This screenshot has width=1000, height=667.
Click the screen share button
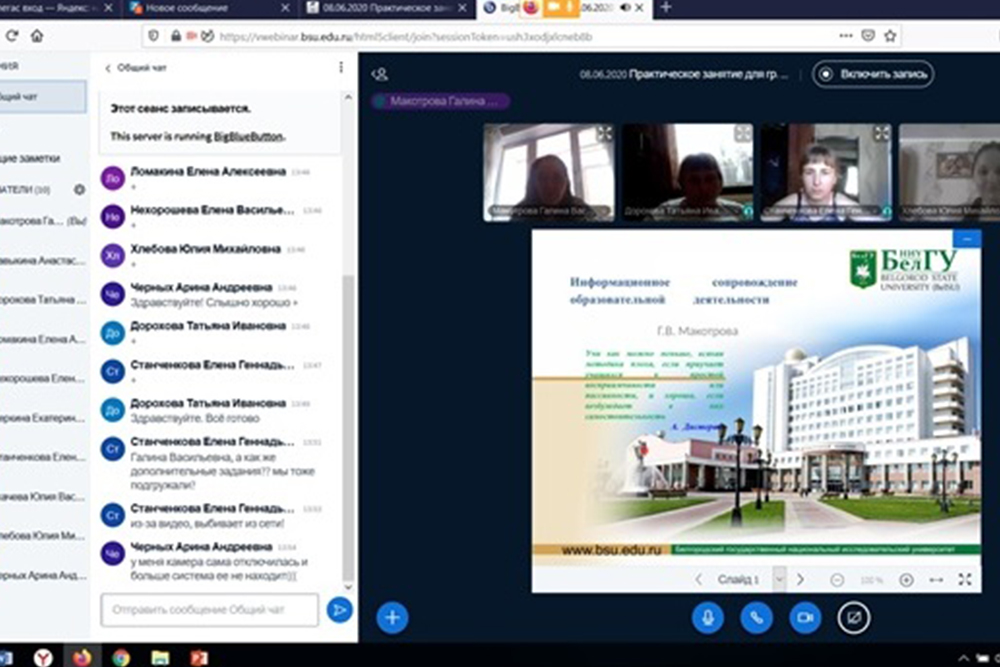click(853, 618)
